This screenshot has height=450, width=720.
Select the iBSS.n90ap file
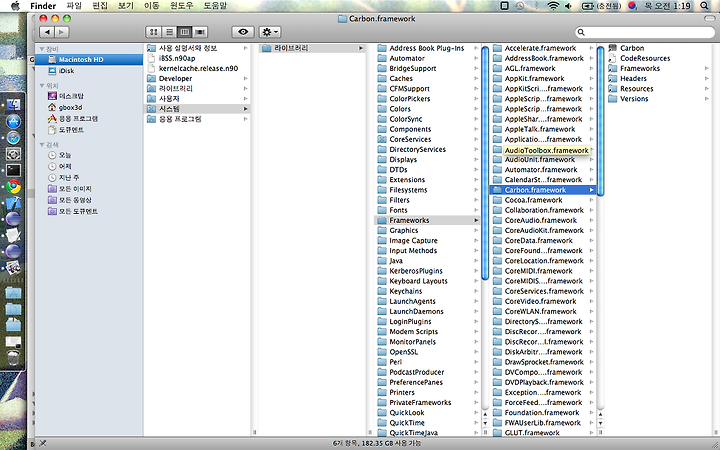click(x=197, y=58)
